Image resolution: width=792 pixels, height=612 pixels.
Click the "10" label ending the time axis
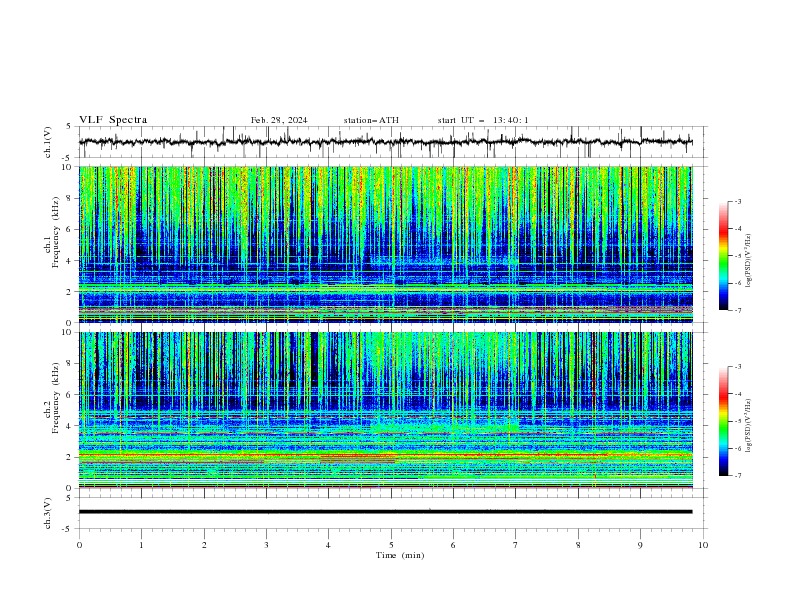(x=703, y=545)
